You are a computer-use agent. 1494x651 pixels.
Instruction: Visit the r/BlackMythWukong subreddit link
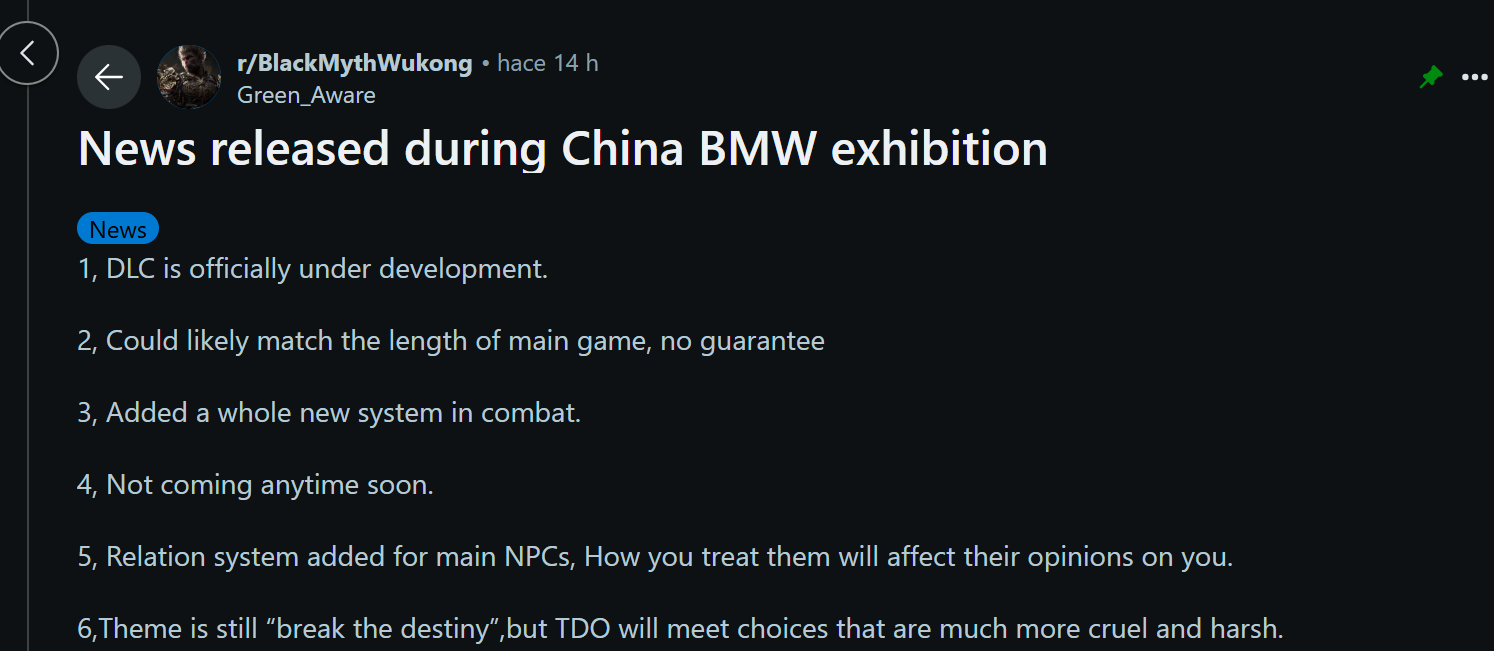pyautogui.click(x=354, y=63)
